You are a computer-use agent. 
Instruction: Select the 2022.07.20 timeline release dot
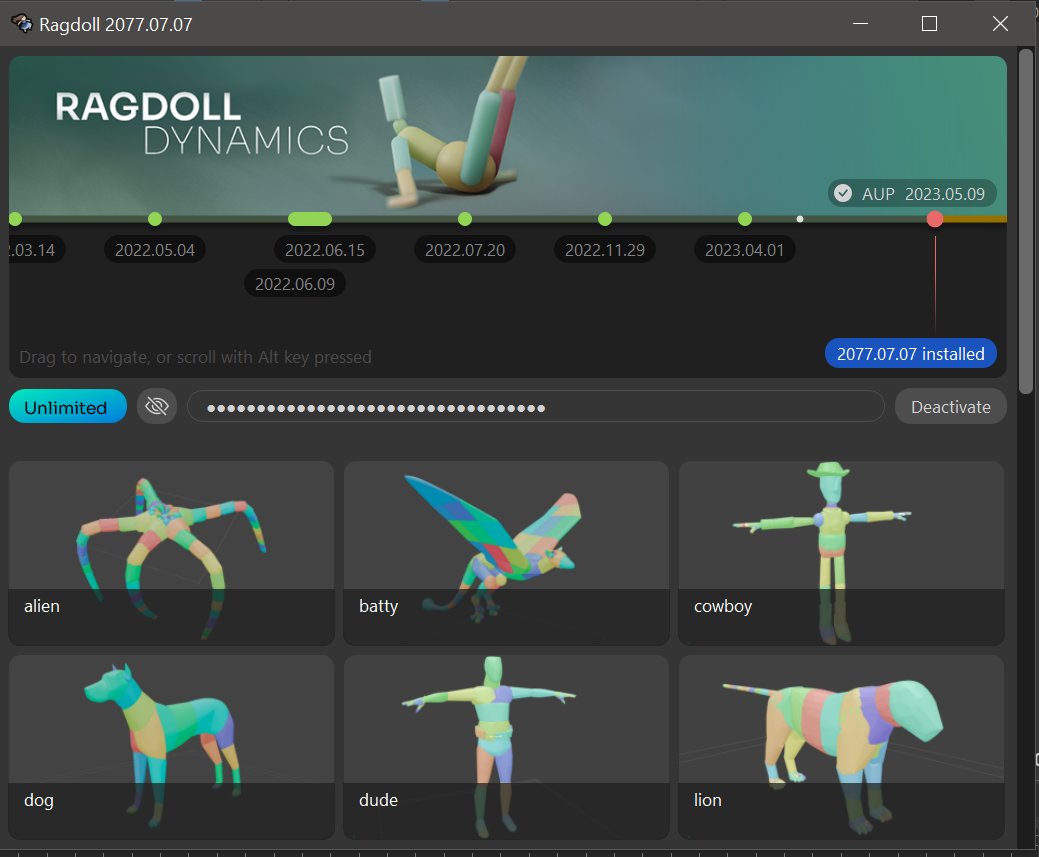click(465, 219)
